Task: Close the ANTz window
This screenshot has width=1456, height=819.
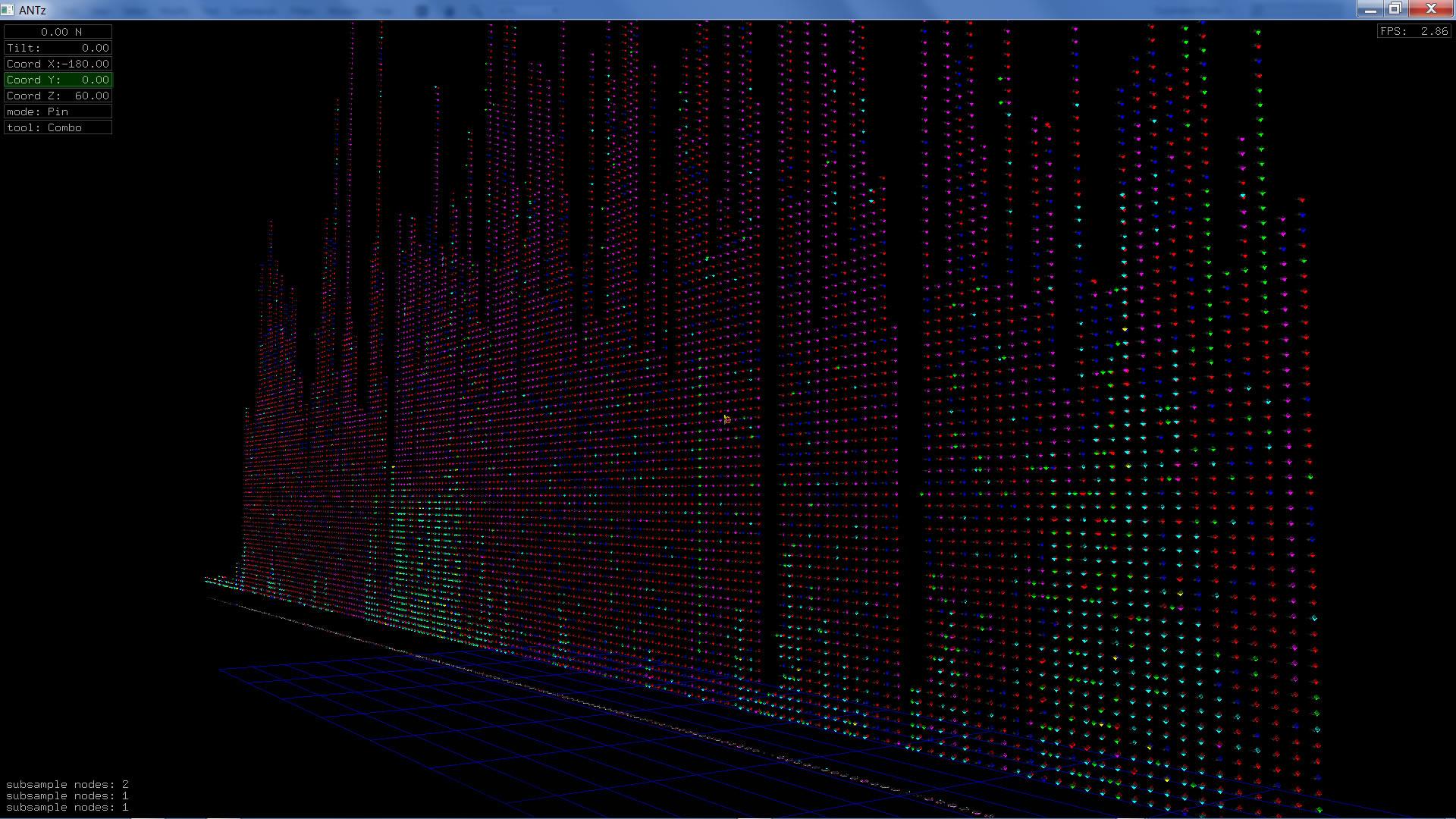Action: coord(1431,9)
